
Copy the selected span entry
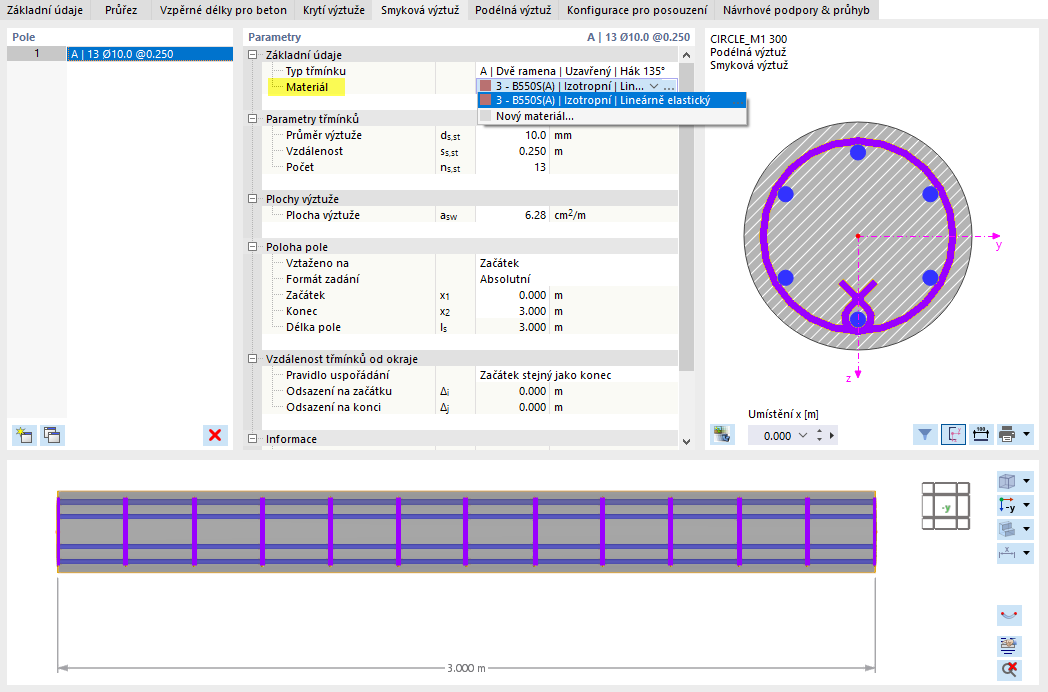[x=52, y=435]
